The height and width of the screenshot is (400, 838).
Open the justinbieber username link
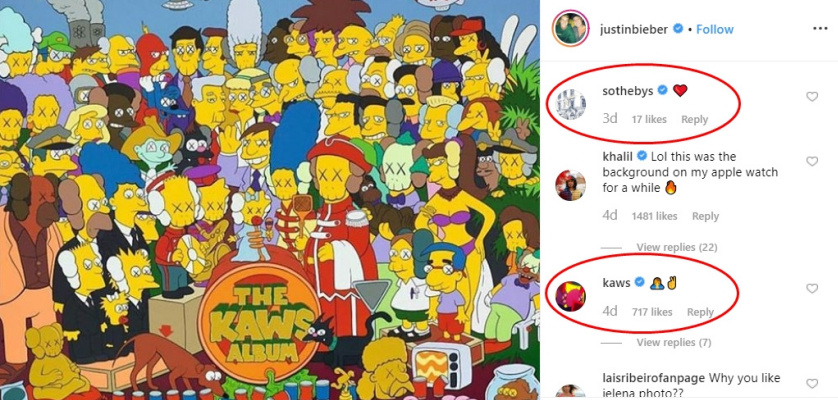634,29
